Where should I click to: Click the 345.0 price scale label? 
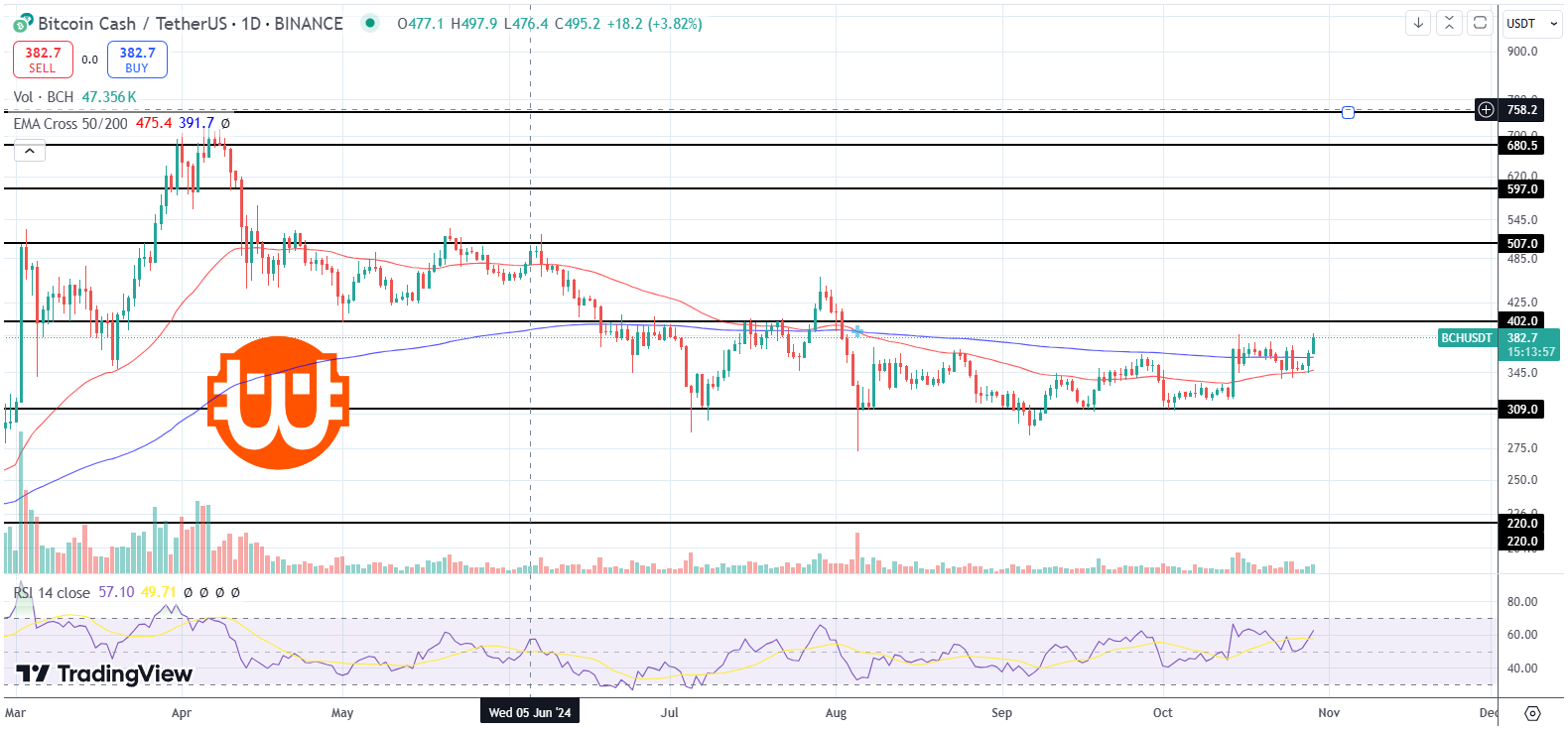tap(1522, 374)
